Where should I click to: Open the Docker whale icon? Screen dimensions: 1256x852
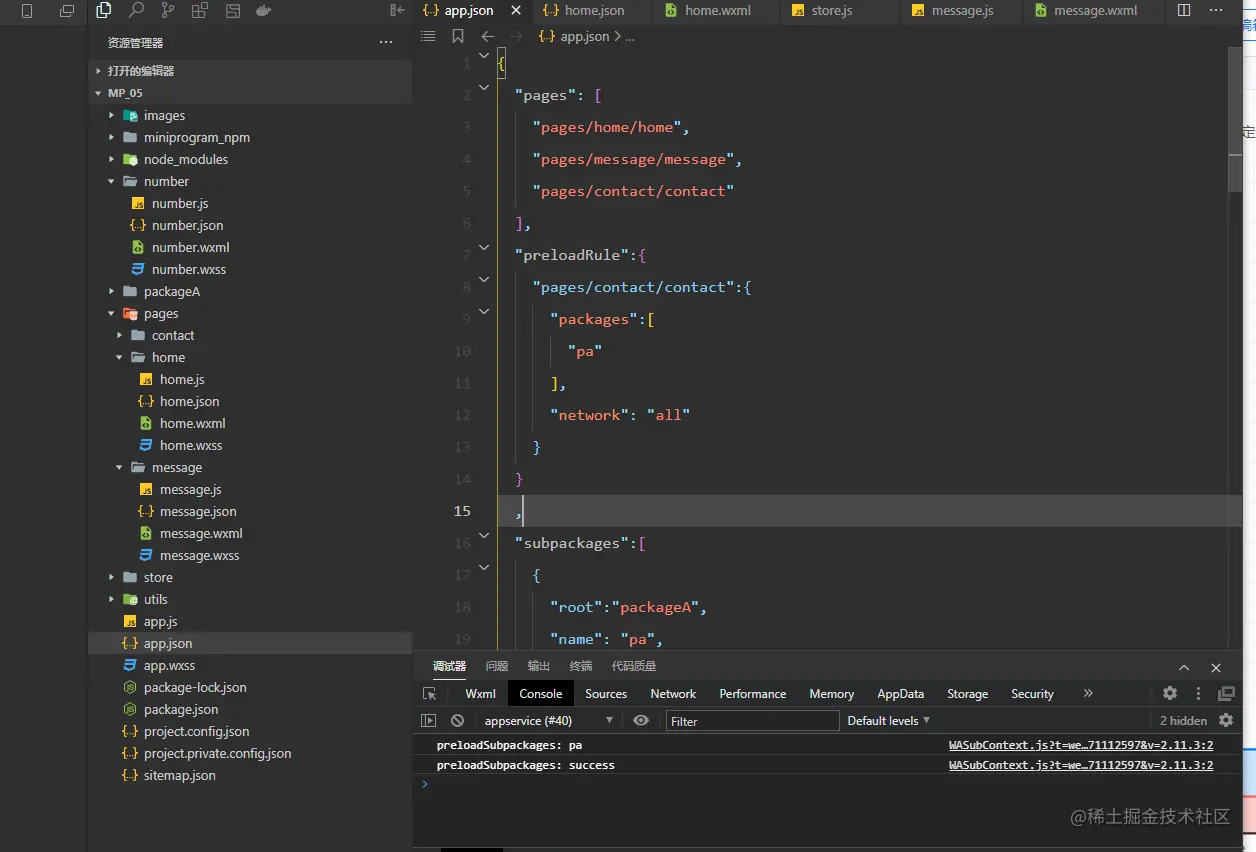[263, 11]
